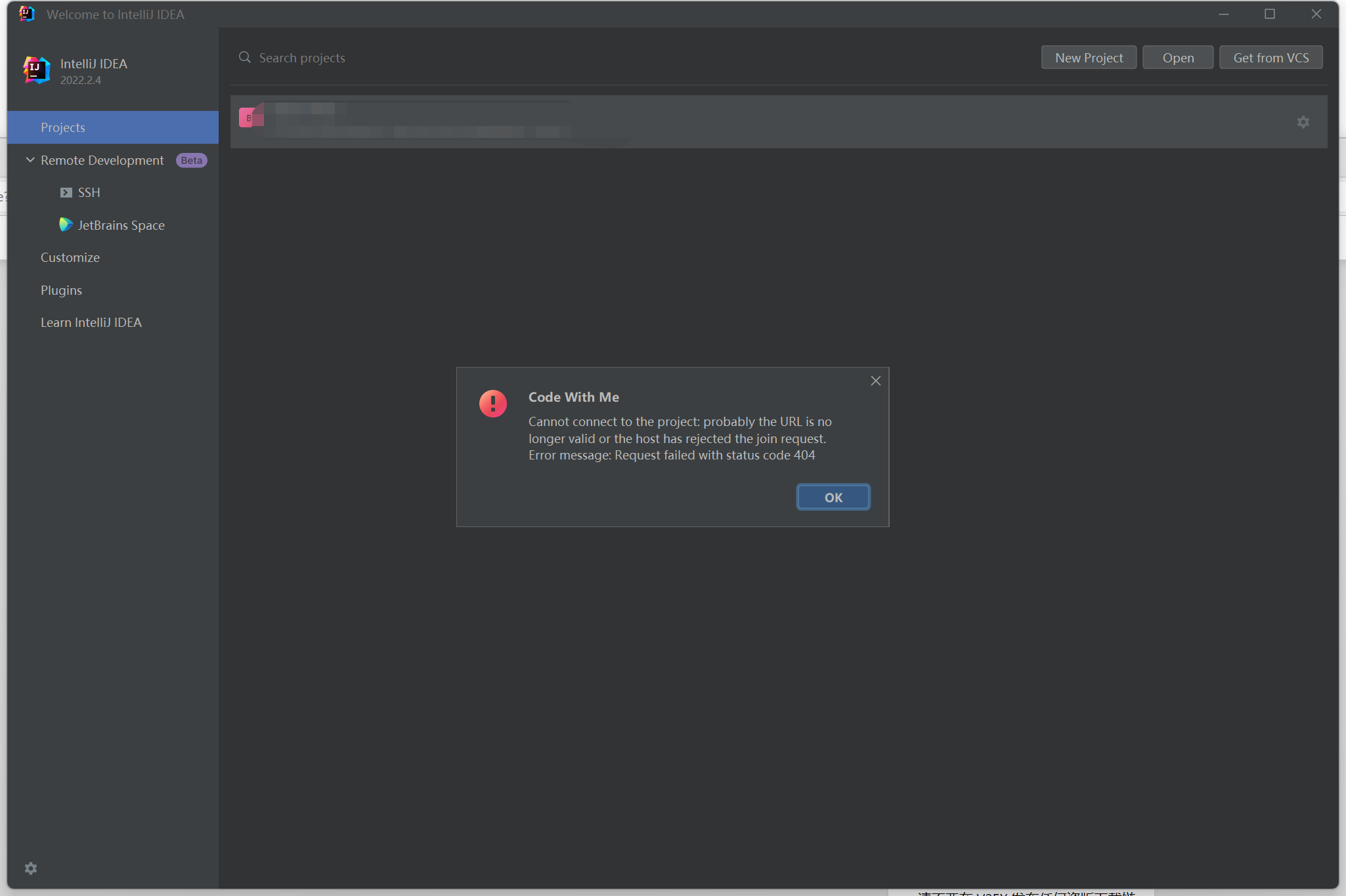
Task: Click the 'status code 404' error message
Action: pyautogui.click(x=770, y=455)
